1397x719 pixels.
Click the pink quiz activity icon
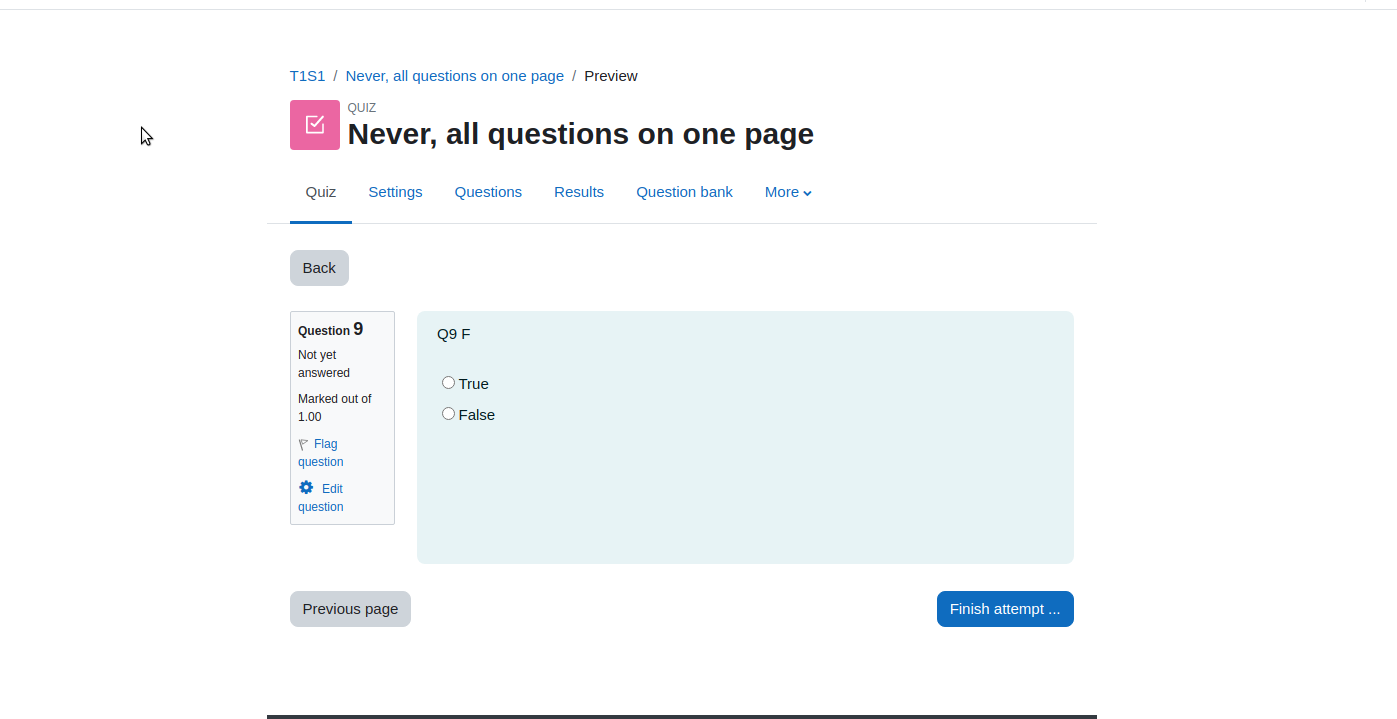[x=315, y=125]
